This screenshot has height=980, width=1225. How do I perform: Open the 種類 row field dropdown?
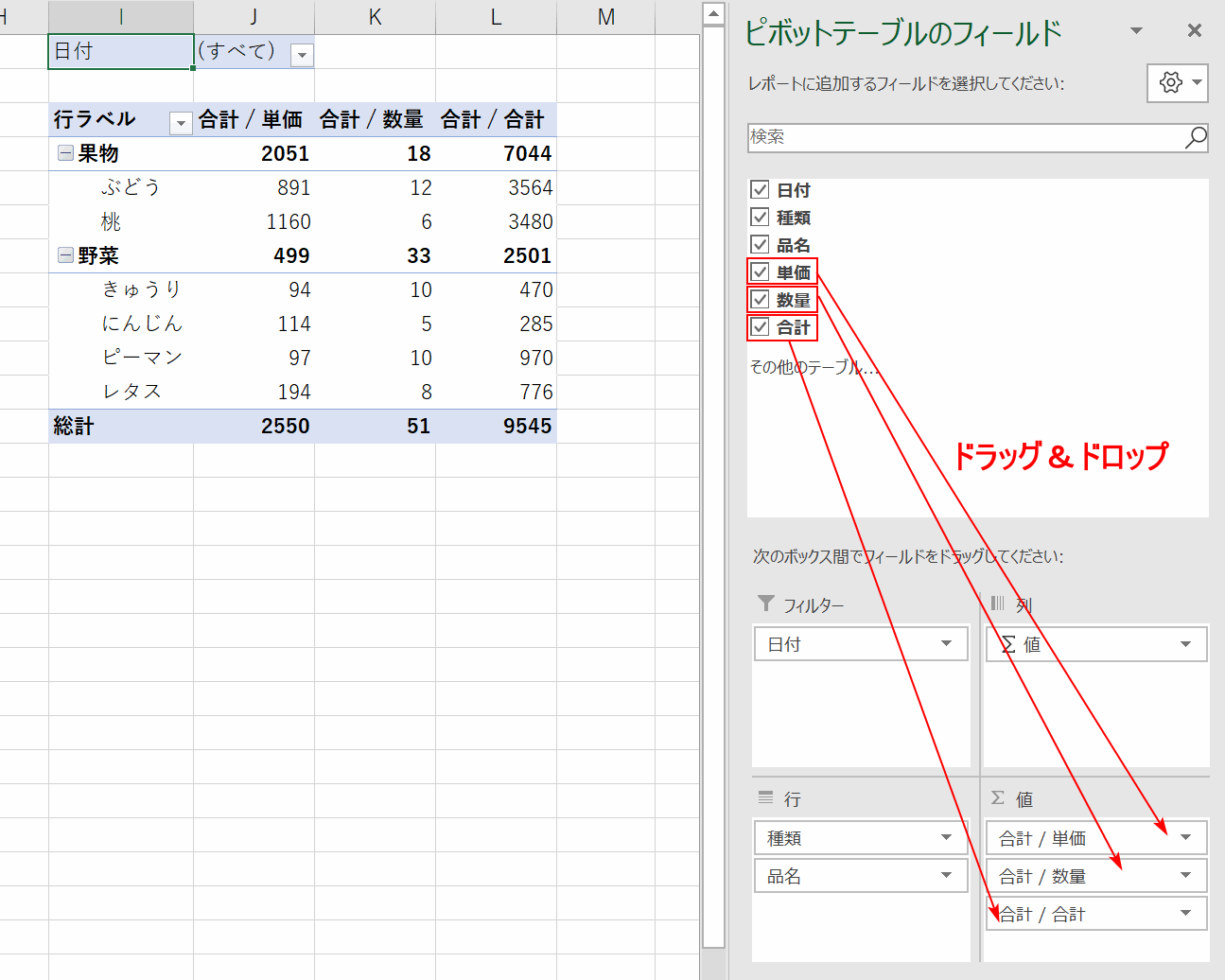click(946, 838)
